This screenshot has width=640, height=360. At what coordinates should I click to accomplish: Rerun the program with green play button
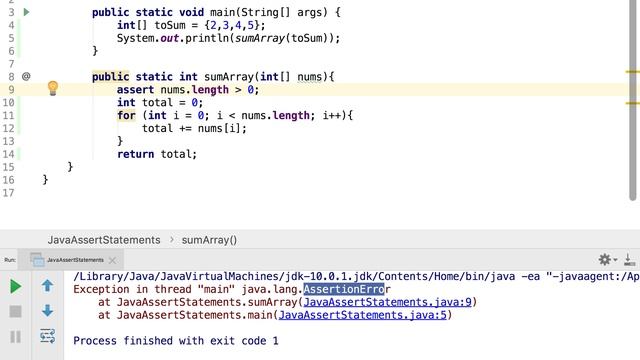pos(16,287)
